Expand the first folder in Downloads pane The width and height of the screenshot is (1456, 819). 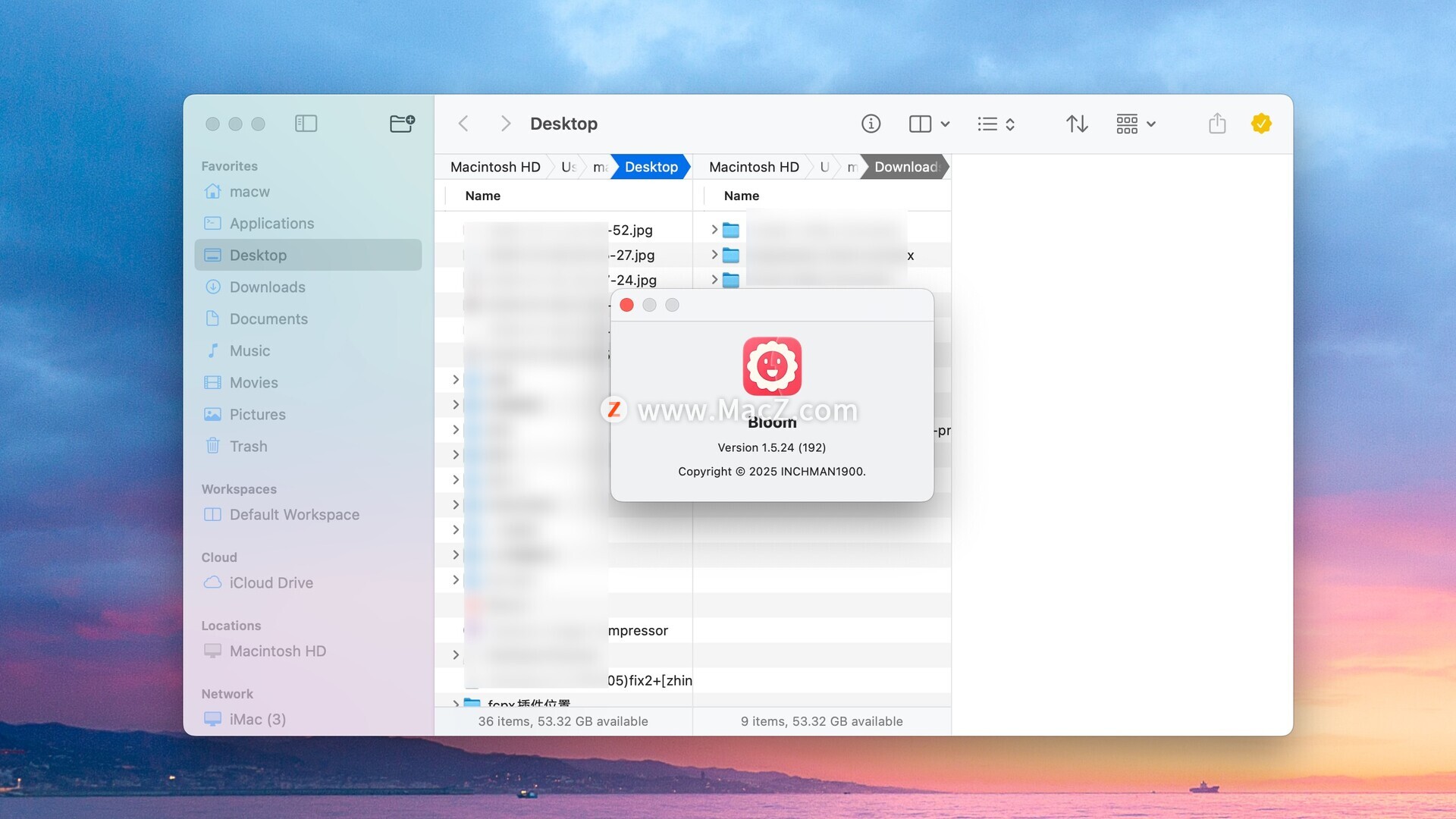pos(714,230)
